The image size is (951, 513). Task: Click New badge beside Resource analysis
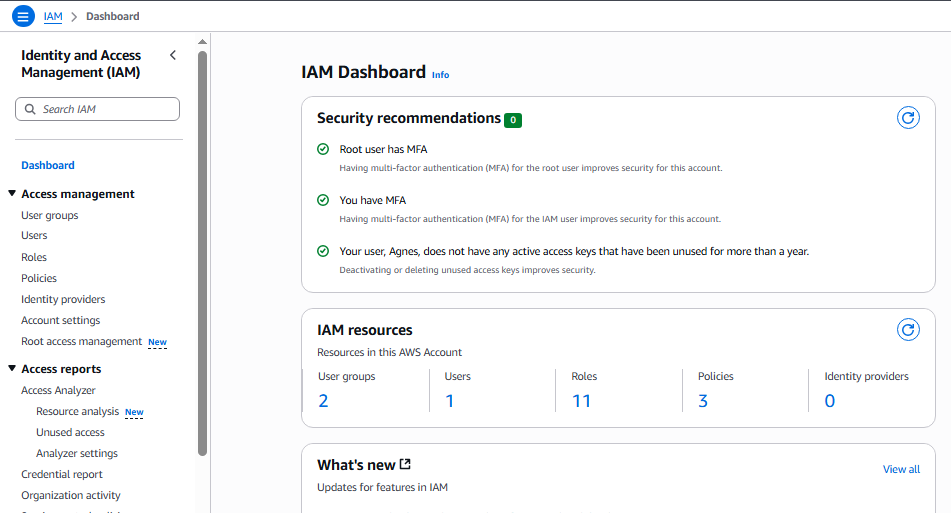[134, 412]
